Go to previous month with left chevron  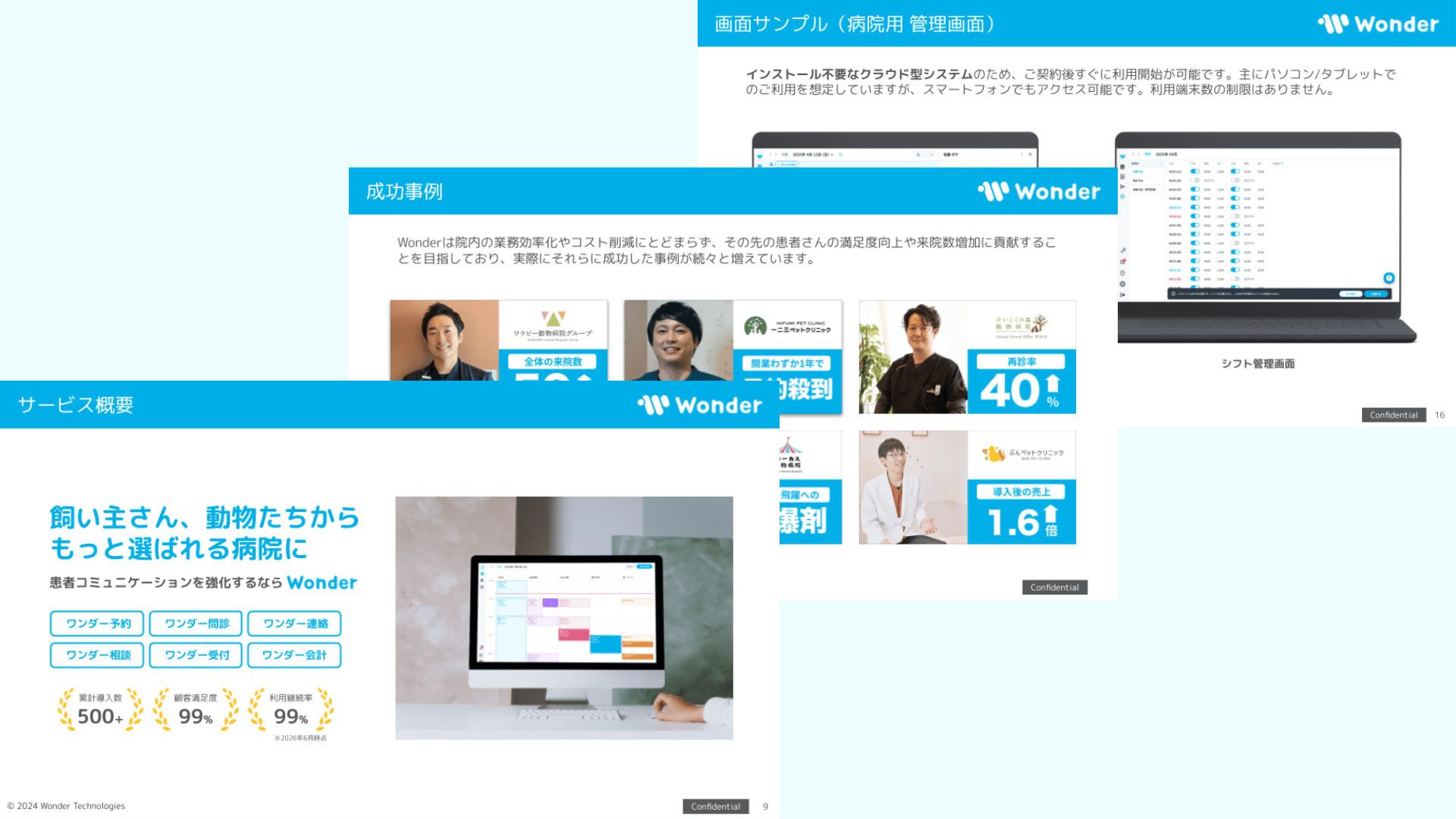tap(1133, 154)
